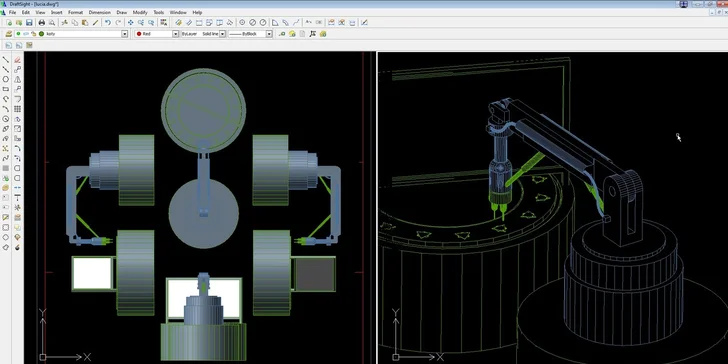Click the large circular table in left viewport
Image resolution: width=728 pixels, height=364 pixels.
pos(203,110)
